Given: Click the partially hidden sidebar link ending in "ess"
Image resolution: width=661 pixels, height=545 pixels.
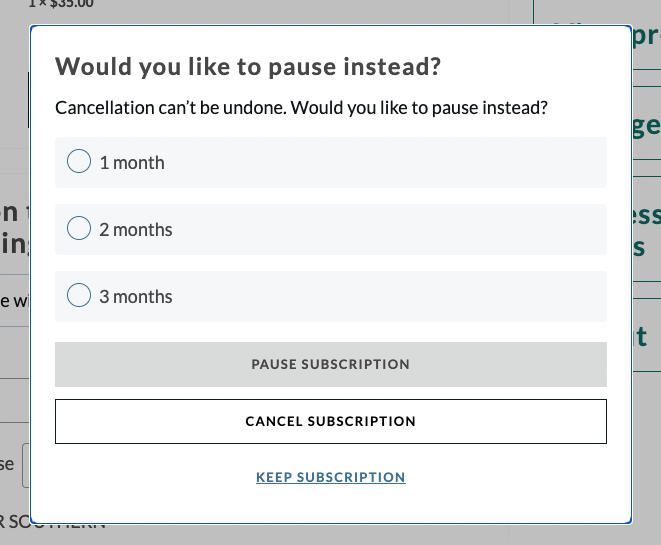Looking at the screenshot, I should point(646,230).
